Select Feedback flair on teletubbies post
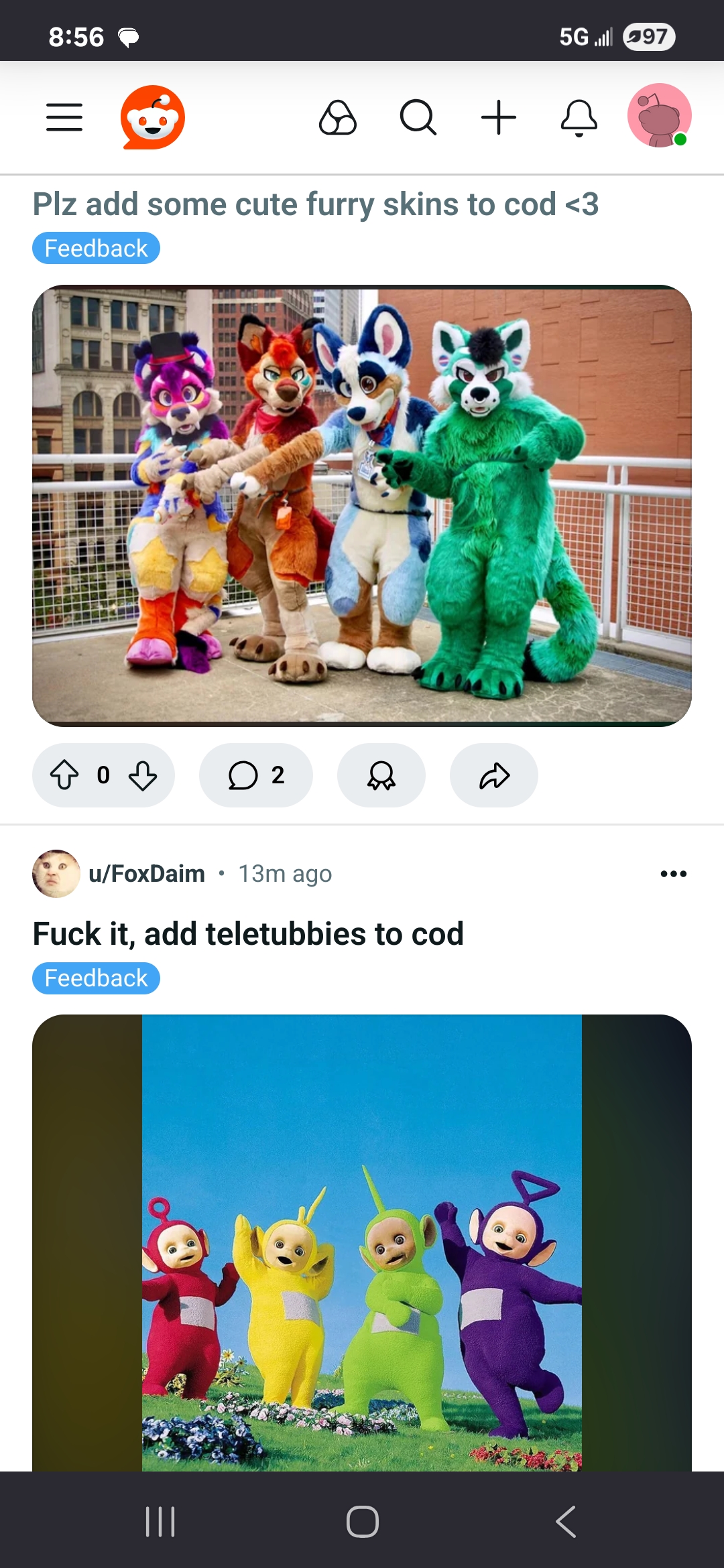This screenshot has width=724, height=1568. pos(96,978)
